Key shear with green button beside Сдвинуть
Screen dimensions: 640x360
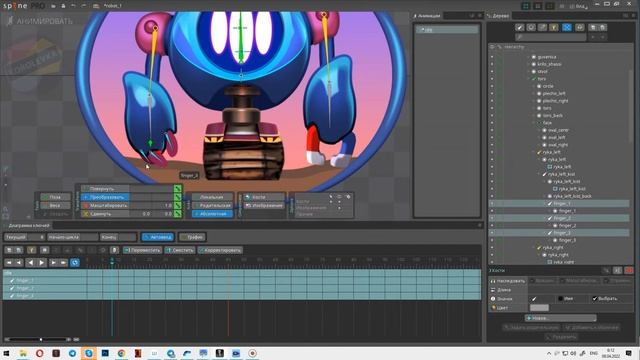(178, 213)
